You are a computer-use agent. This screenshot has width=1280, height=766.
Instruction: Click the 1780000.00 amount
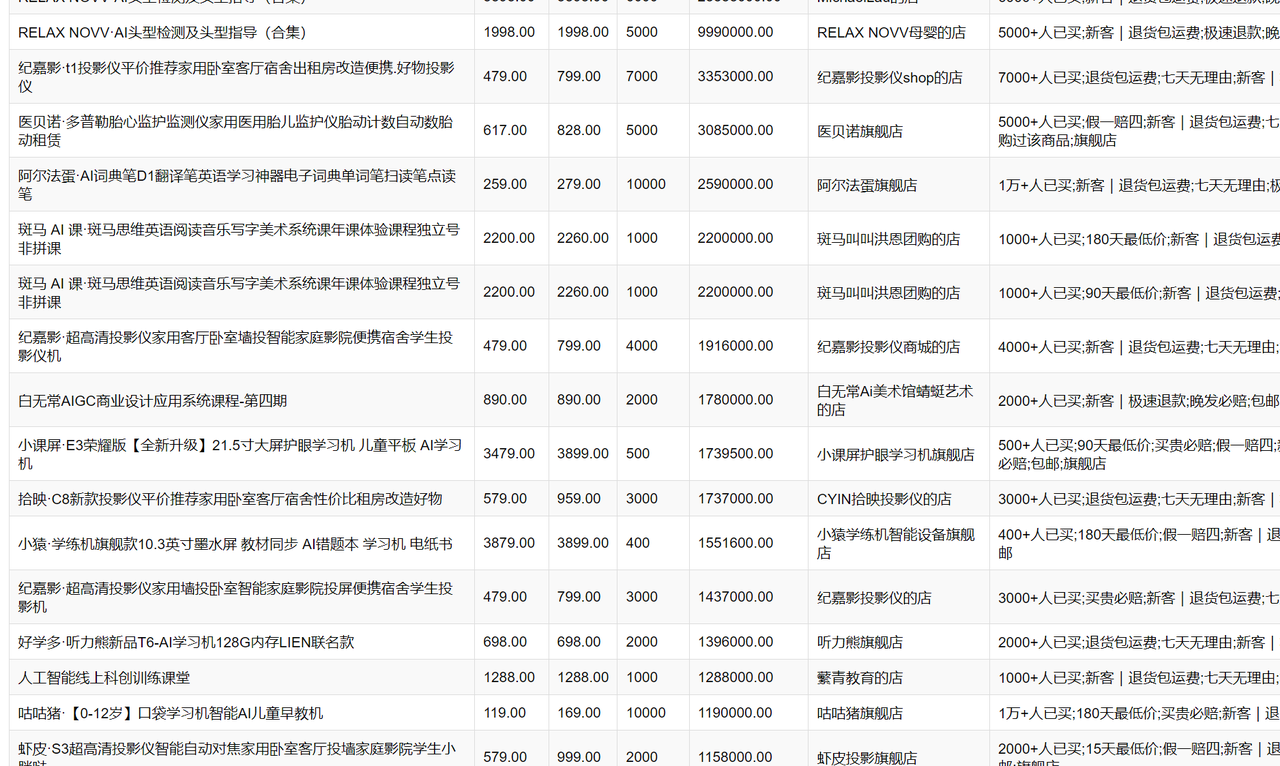(735, 400)
